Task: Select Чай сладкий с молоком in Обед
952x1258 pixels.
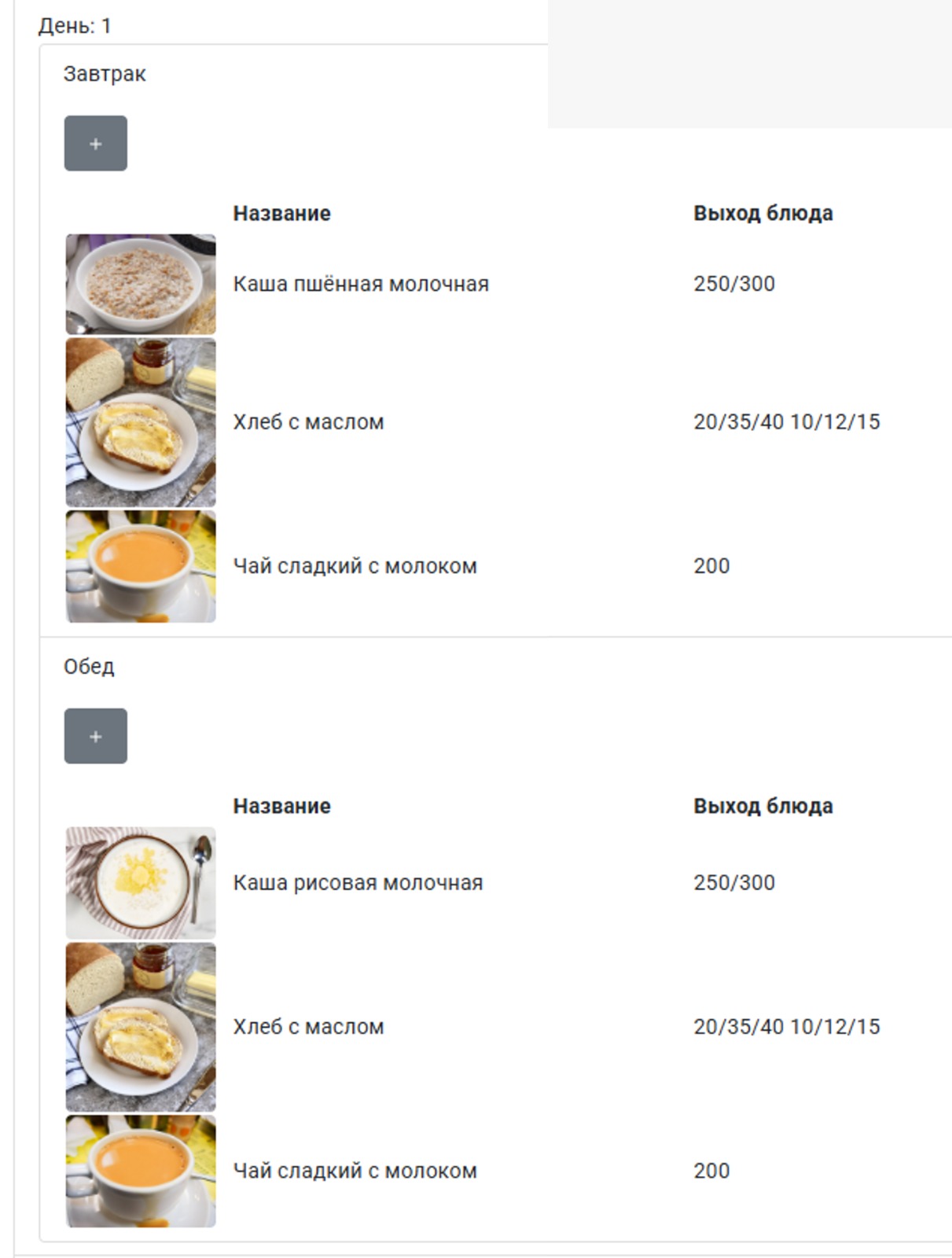Action: (x=355, y=1171)
